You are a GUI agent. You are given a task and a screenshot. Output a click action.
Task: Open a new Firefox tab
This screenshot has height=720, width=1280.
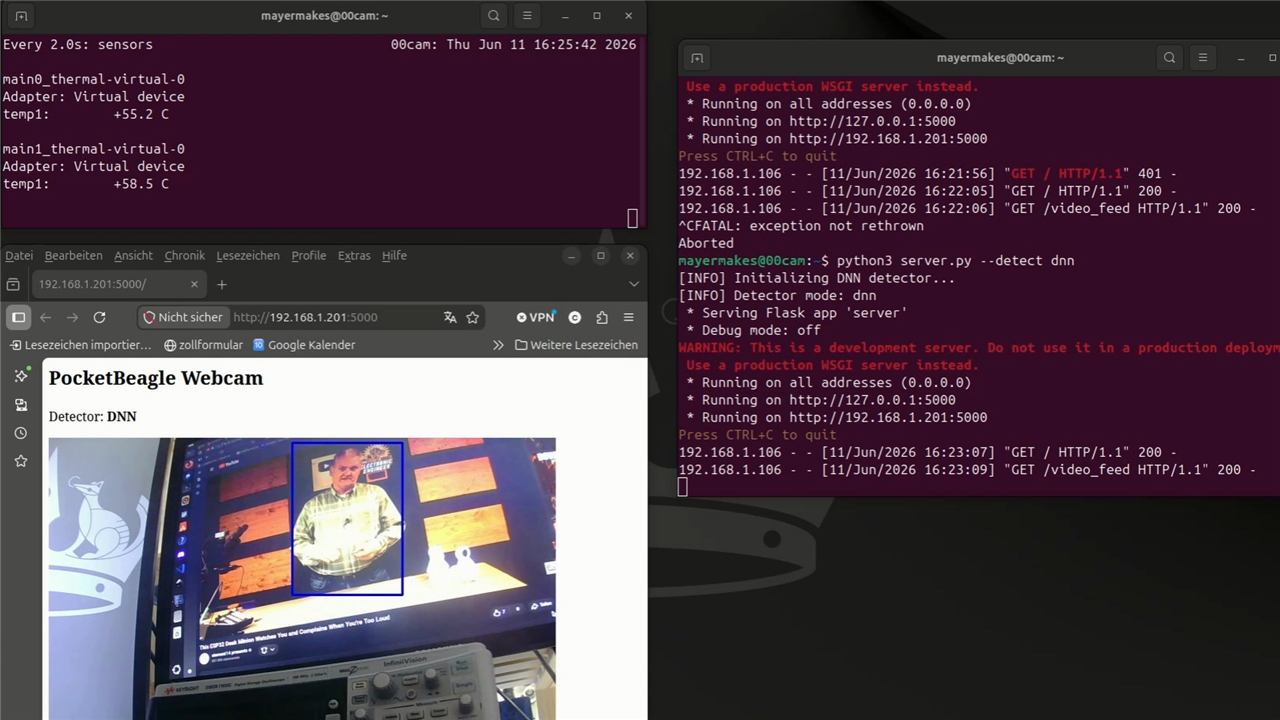[222, 285]
